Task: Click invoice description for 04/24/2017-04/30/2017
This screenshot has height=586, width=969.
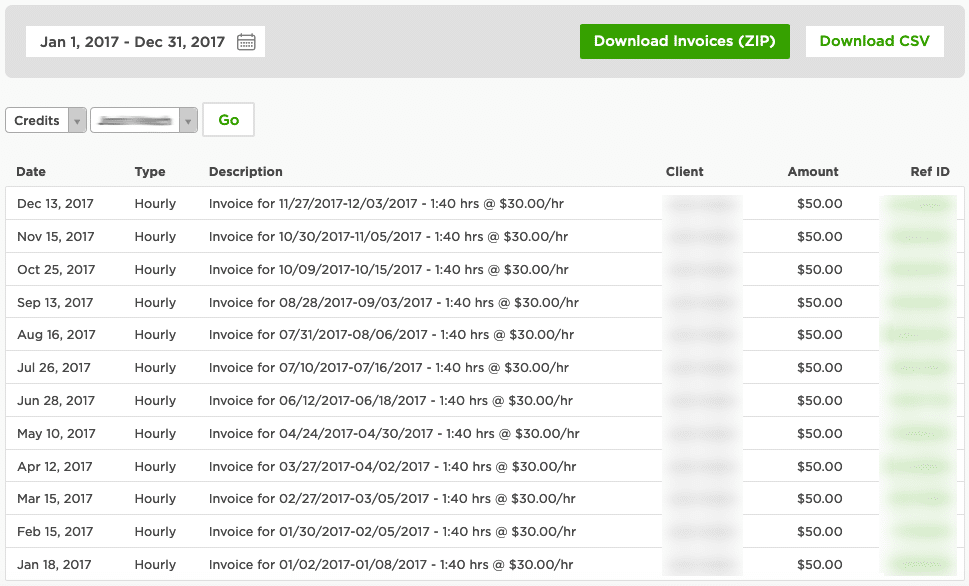Action: pos(394,433)
